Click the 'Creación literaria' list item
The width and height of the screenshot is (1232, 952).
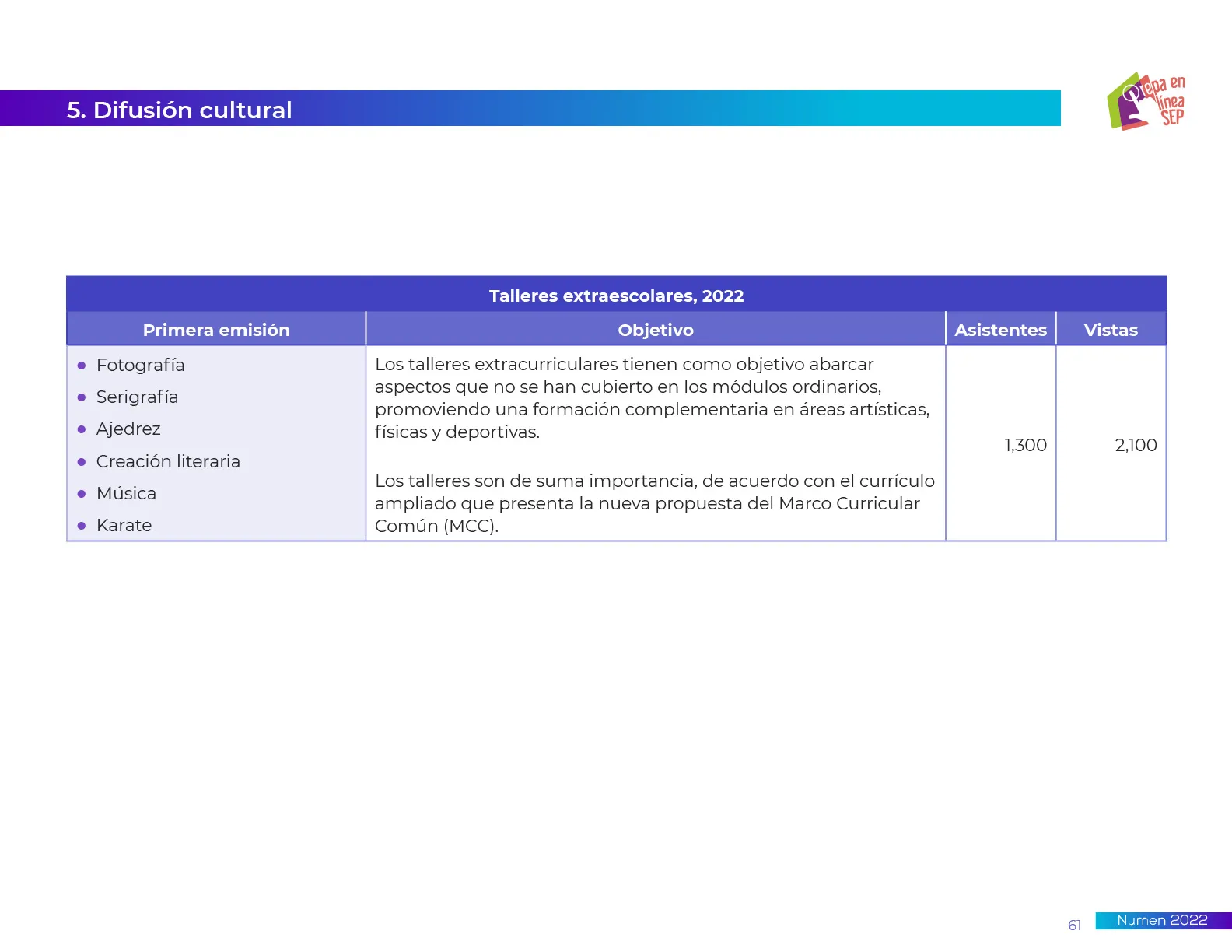pyautogui.click(x=168, y=461)
